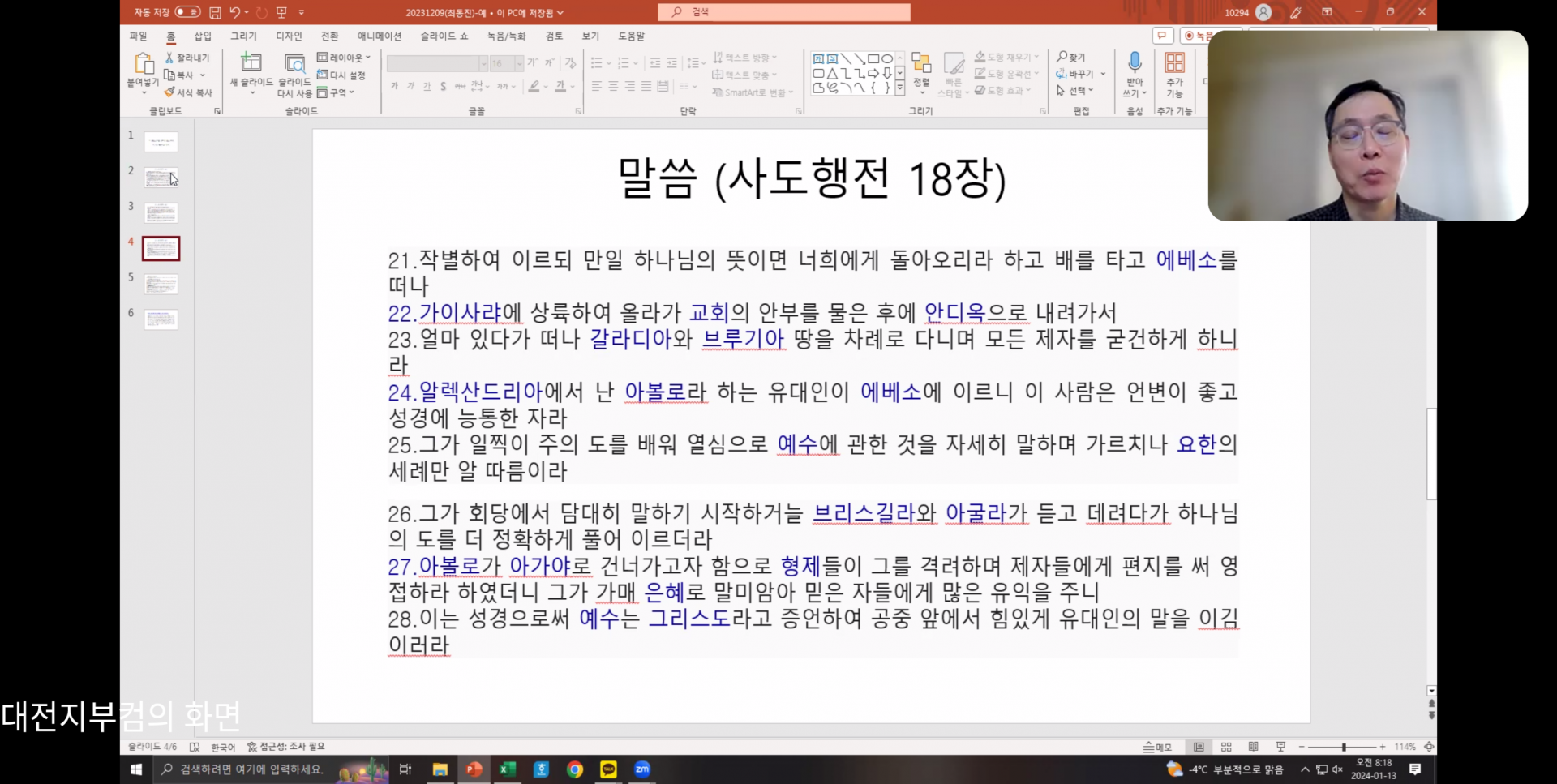Open the 슬라이드 쇼 tab
Viewport: 1557px width, 784px height.
coord(444,36)
